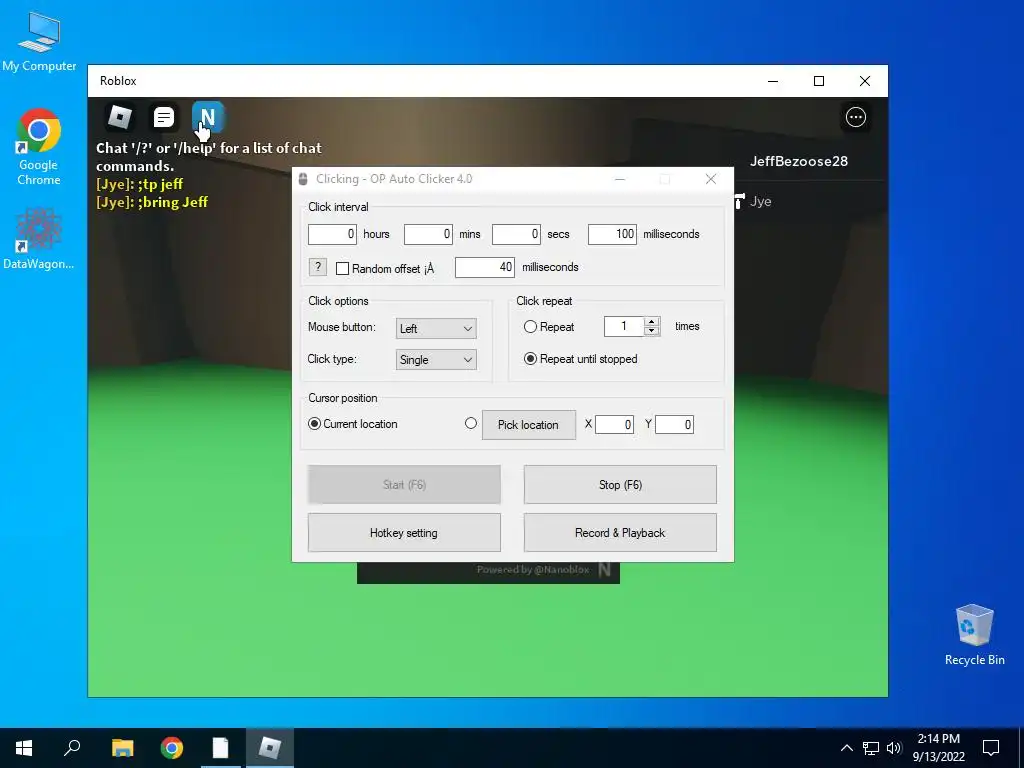Viewport: 1024px width, 768px height.
Task: Launch Google Chrome from desktop shortcut
Action: click(x=39, y=148)
